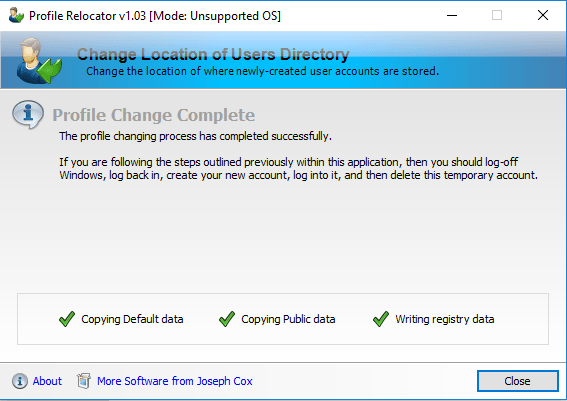Click the disabled maximize button
Image resolution: width=567 pixels, height=401 pixels.
click(x=497, y=15)
